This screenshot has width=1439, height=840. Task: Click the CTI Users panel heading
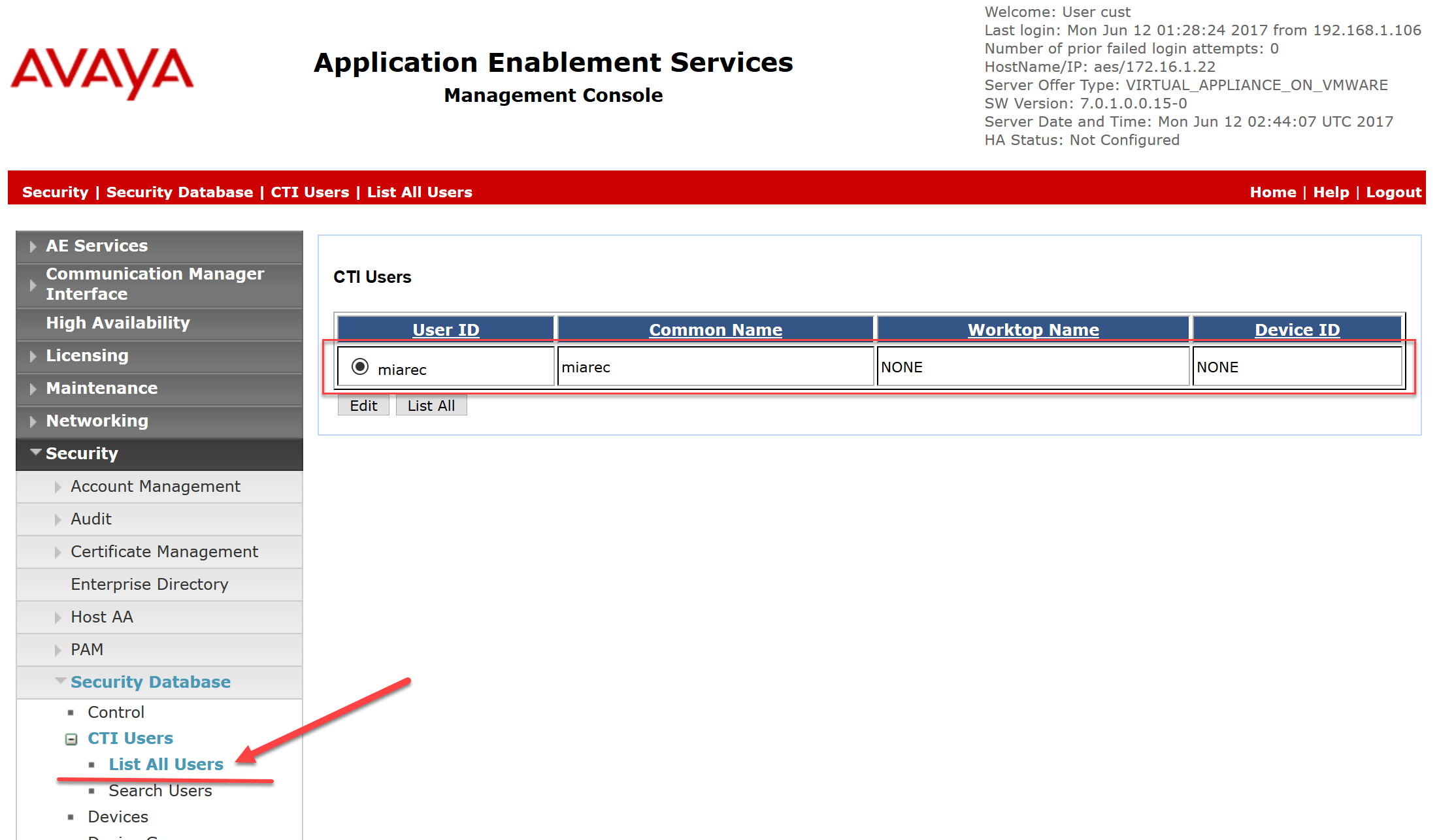pyautogui.click(x=372, y=277)
